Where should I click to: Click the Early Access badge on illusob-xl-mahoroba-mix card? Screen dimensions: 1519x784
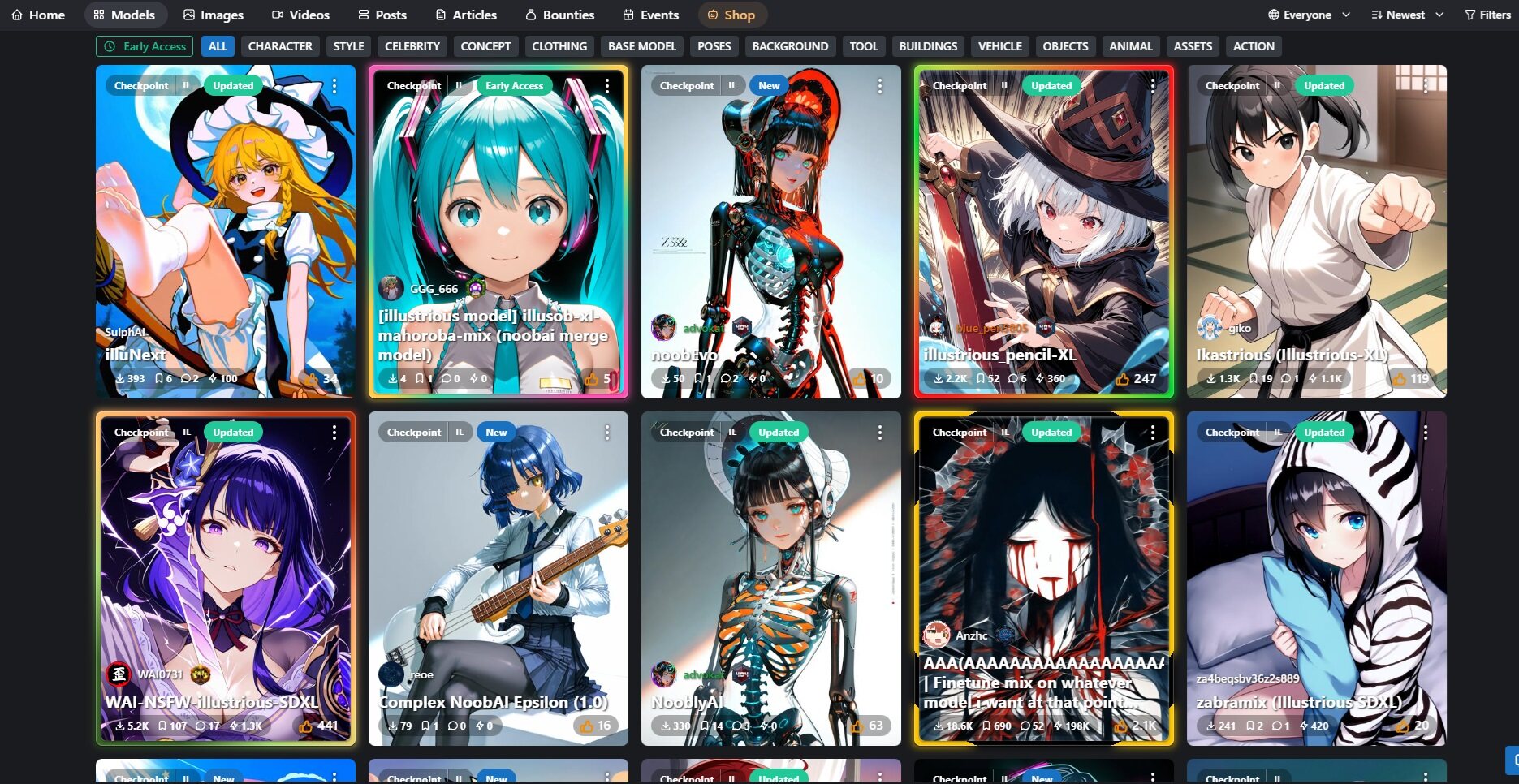click(x=514, y=86)
